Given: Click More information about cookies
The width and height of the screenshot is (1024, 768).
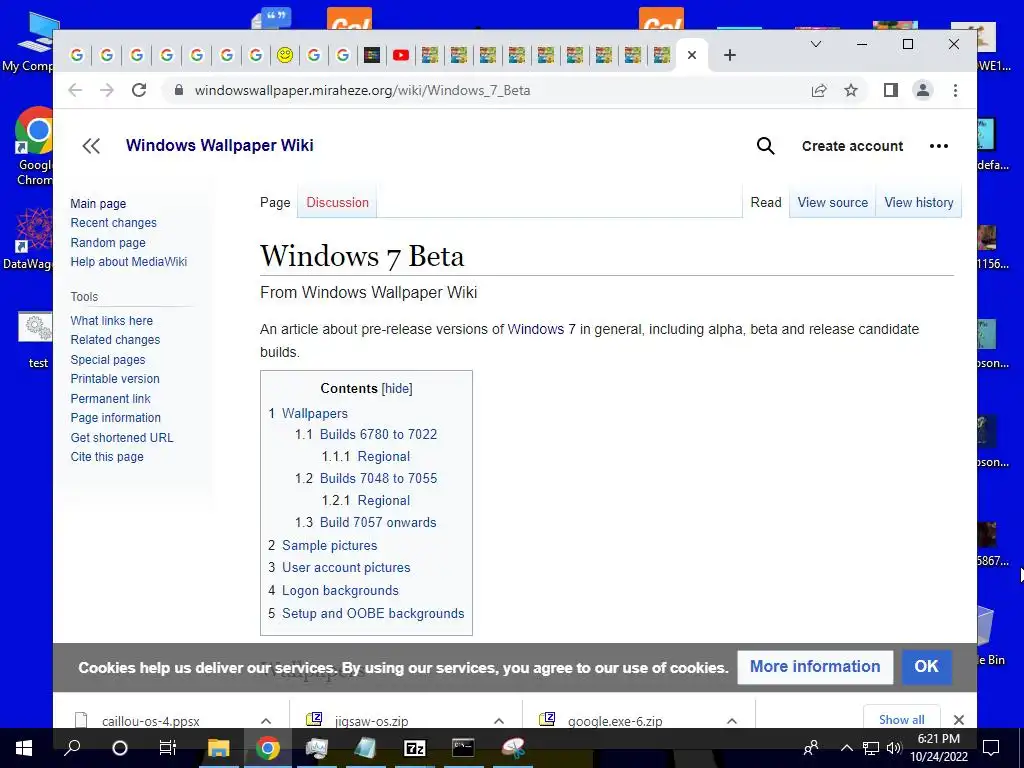Looking at the screenshot, I should tap(815, 667).
